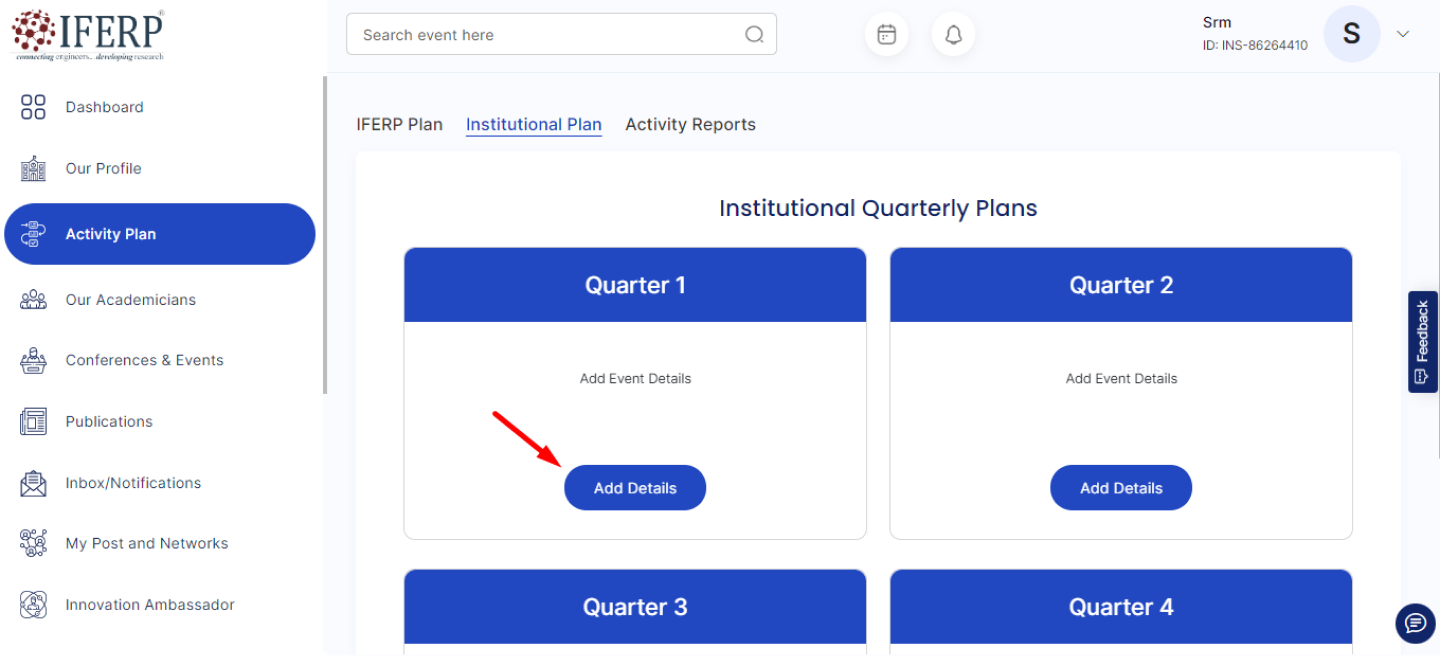Open the Activity Reports tab
This screenshot has height=656, width=1440.
[x=690, y=124]
